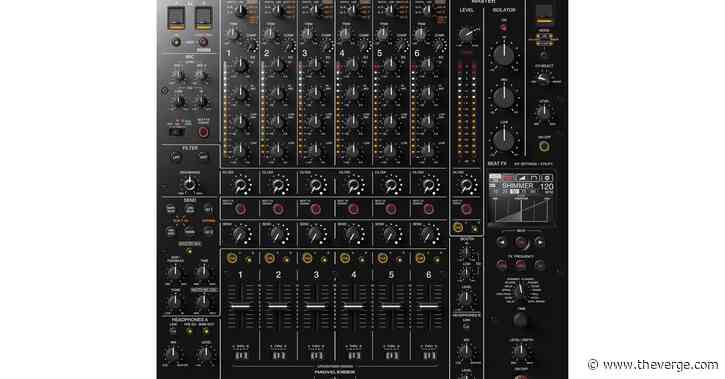Viewport: 725px width, 379px height.
Task: Click channel 1 compressor knob
Action: (x=252, y=45)
